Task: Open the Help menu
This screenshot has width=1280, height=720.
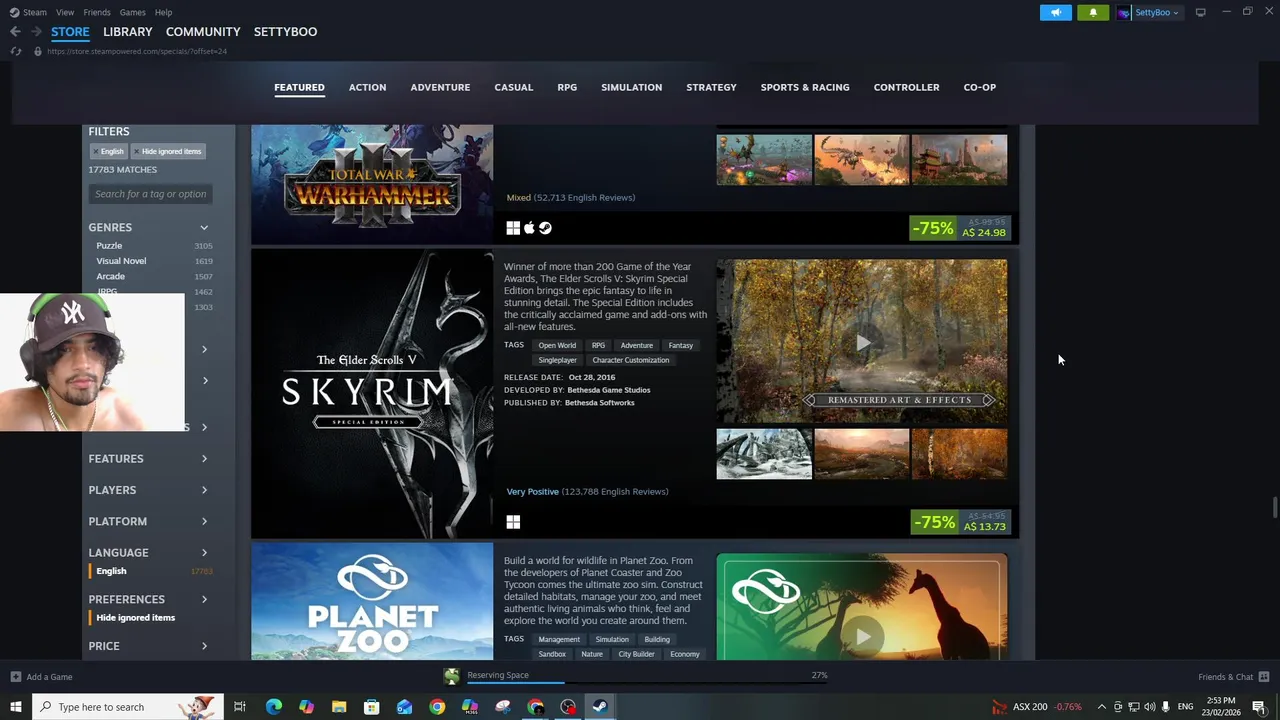Action: [163, 12]
